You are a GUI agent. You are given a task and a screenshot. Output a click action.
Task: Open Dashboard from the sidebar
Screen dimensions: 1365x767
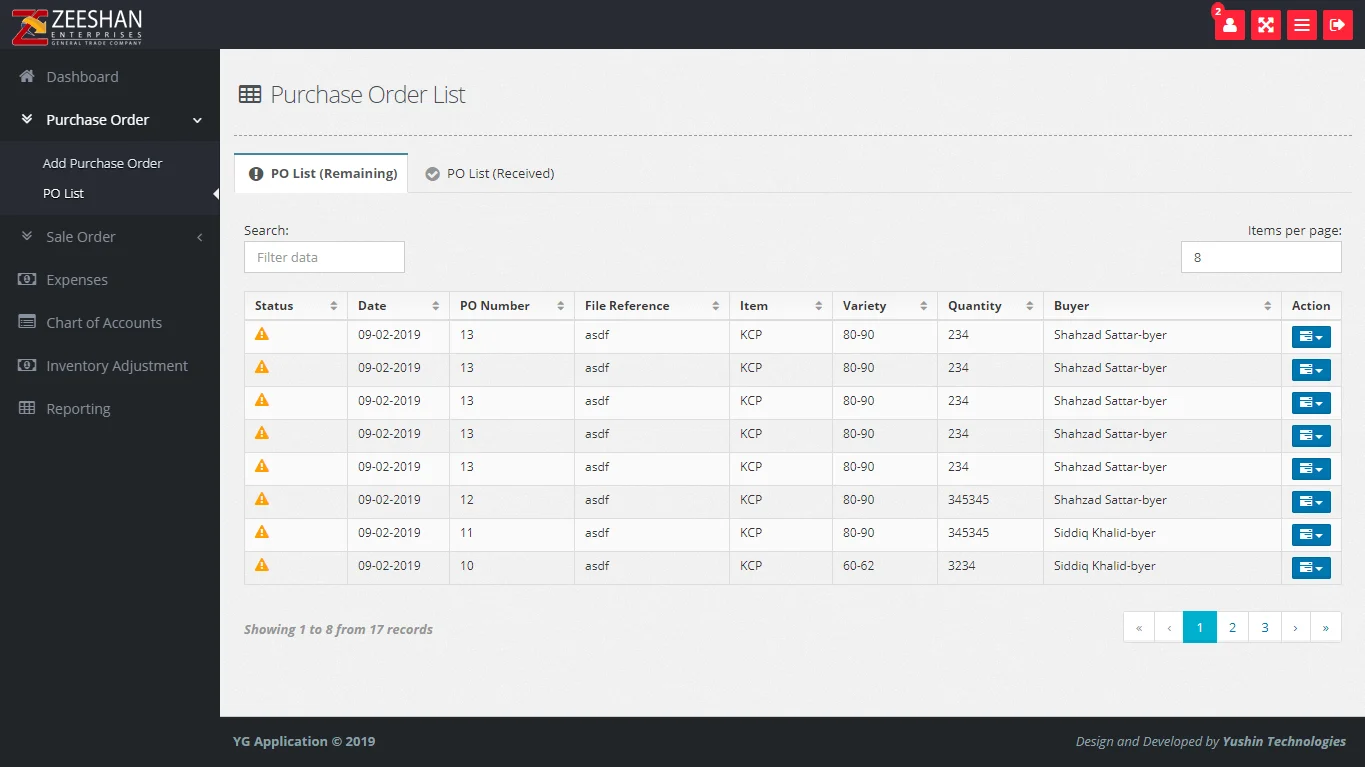(x=82, y=77)
